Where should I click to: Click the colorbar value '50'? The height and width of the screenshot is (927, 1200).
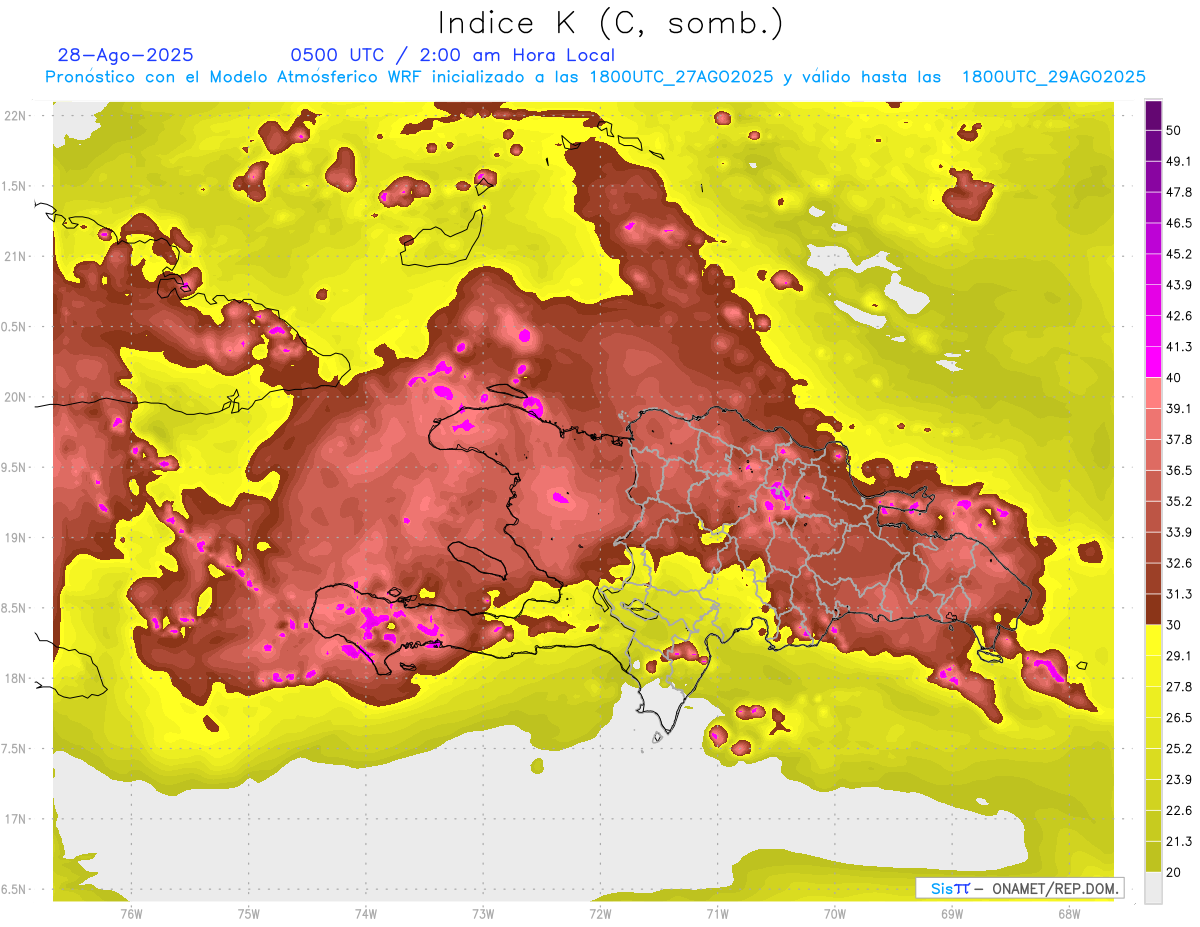tap(1173, 130)
